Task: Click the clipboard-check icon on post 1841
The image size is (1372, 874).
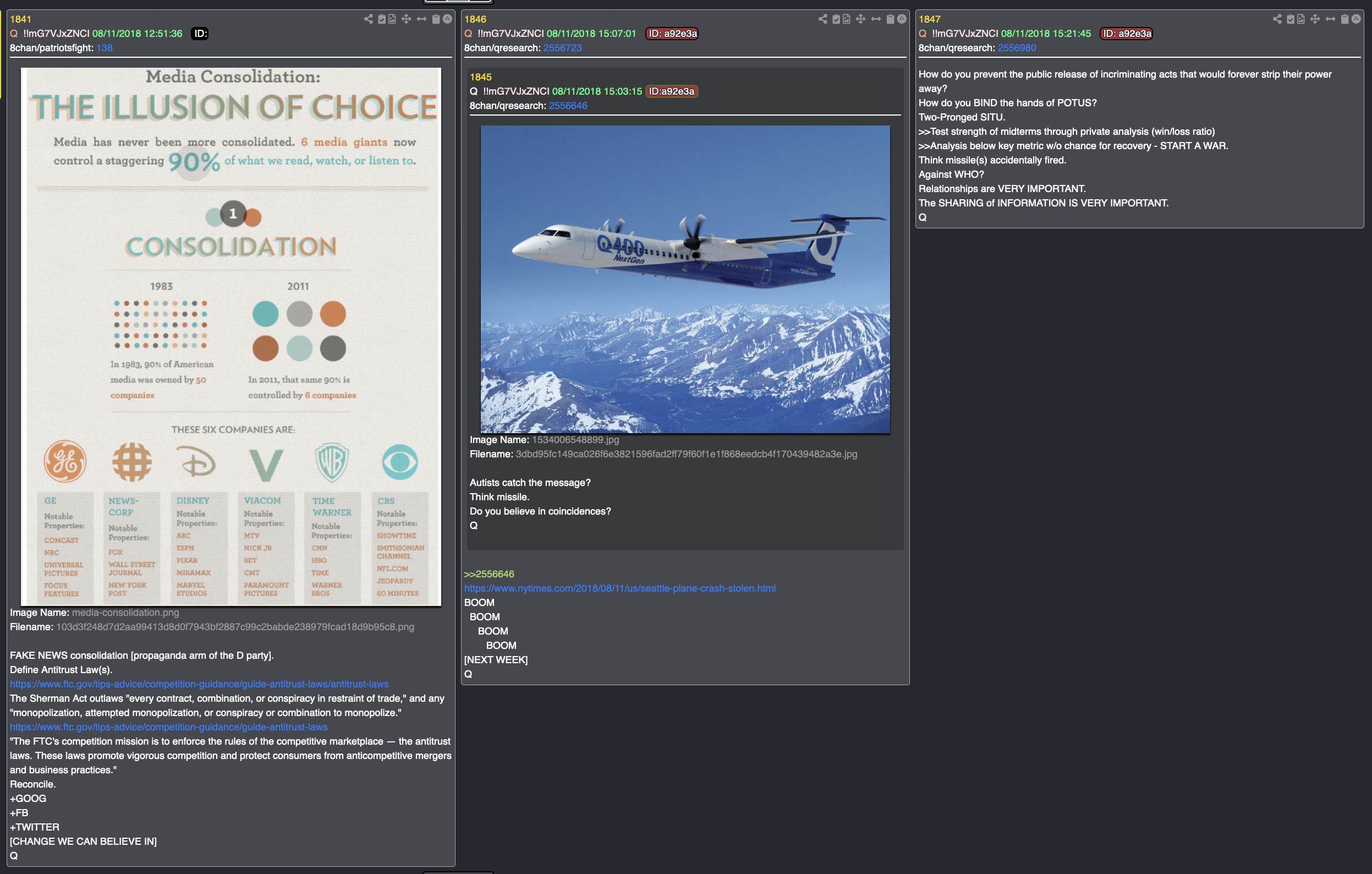Action: click(382, 19)
